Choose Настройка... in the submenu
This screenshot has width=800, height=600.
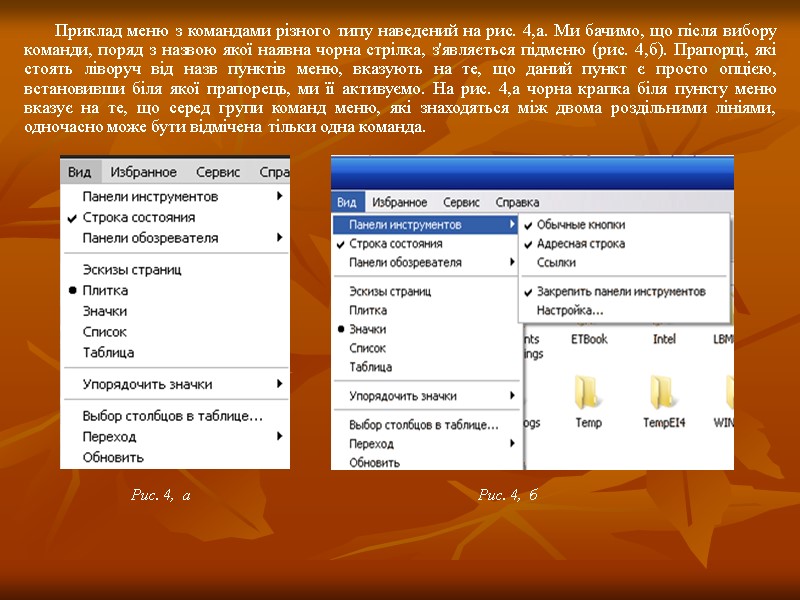click(x=569, y=310)
